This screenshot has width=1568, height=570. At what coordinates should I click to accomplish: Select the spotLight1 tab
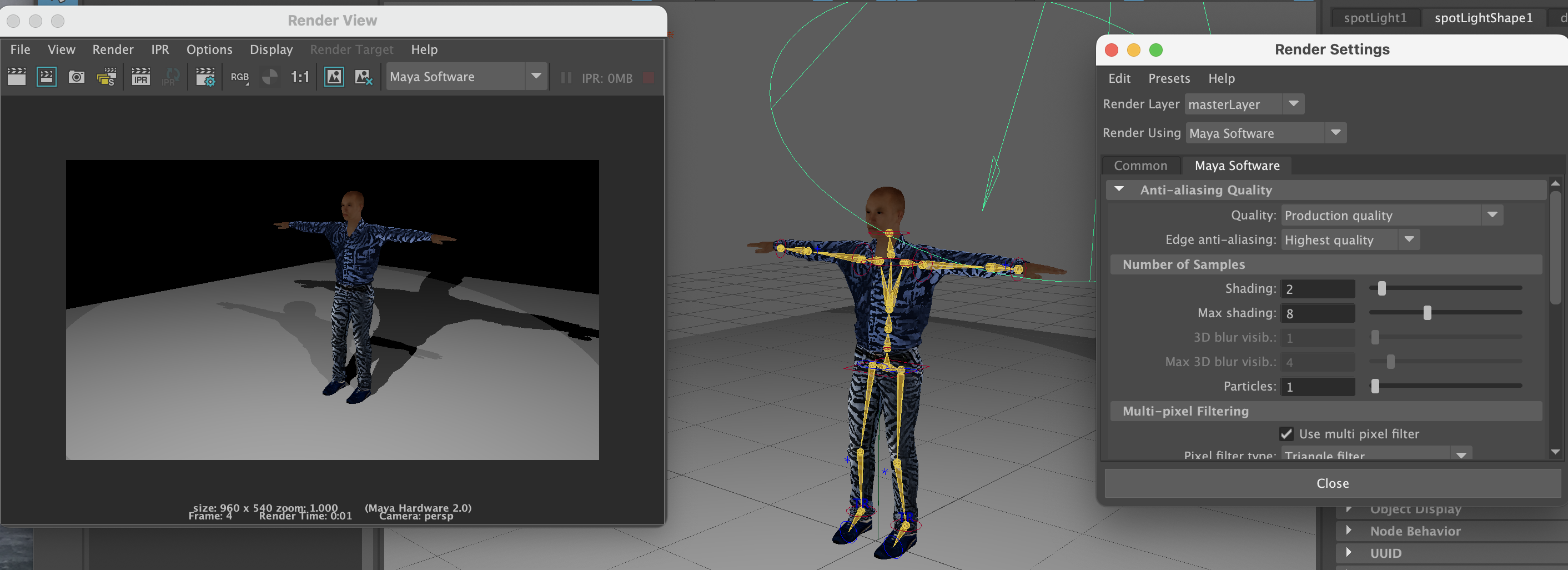coord(1375,18)
